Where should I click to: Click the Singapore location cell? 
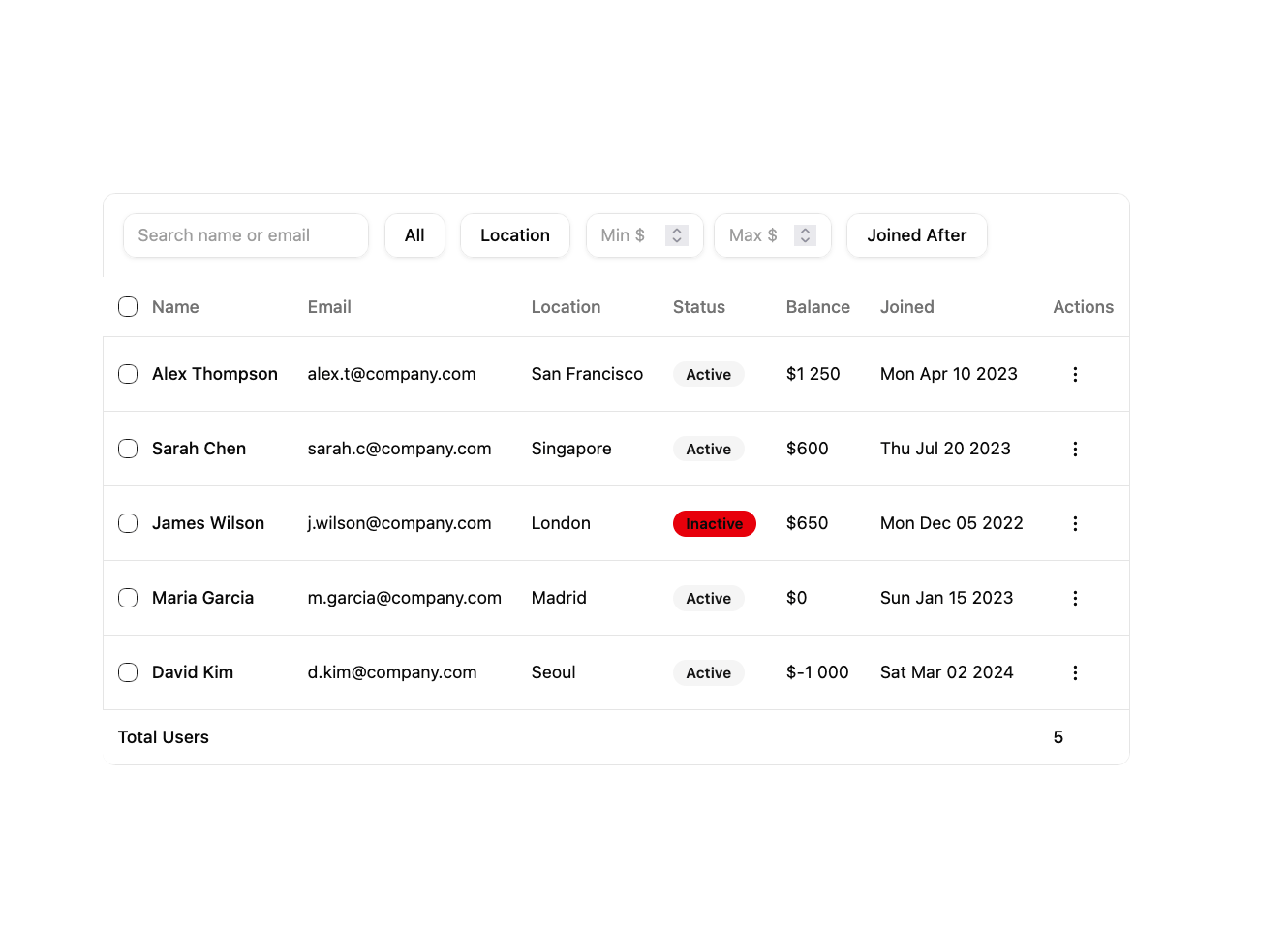[x=571, y=449]
